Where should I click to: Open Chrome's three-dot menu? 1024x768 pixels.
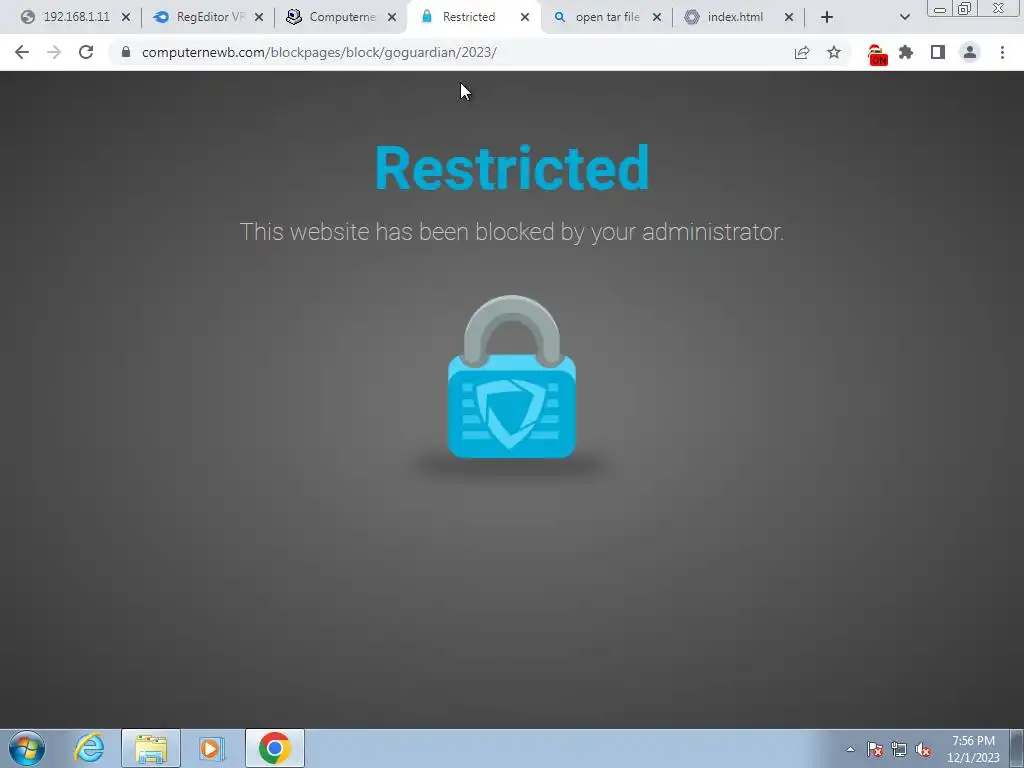pos(1002,52)
